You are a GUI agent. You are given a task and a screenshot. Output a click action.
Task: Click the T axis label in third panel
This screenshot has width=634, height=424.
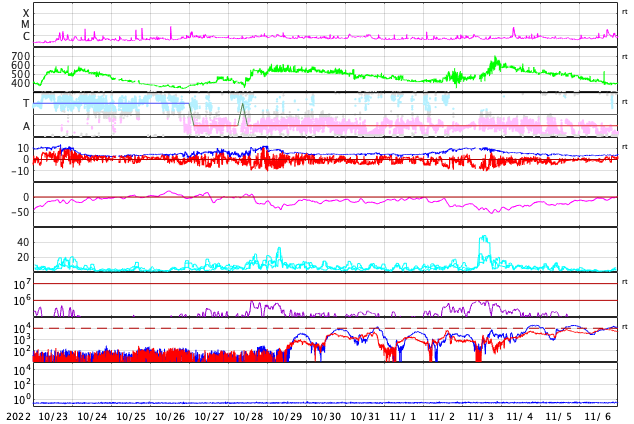coord(26,103)
